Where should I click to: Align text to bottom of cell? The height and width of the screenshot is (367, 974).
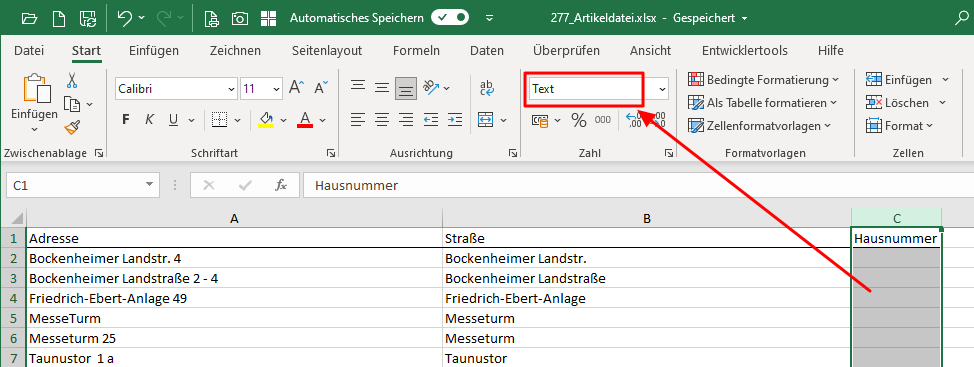click(406, 88)
